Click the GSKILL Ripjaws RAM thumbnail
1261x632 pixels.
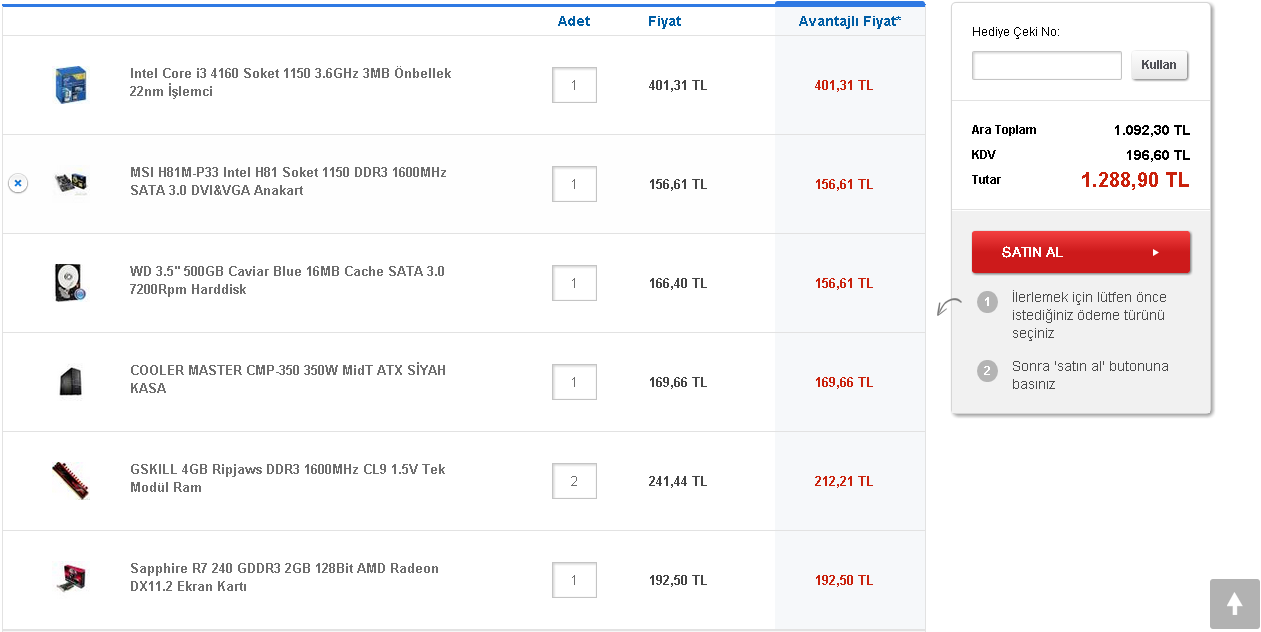[71, 481]
